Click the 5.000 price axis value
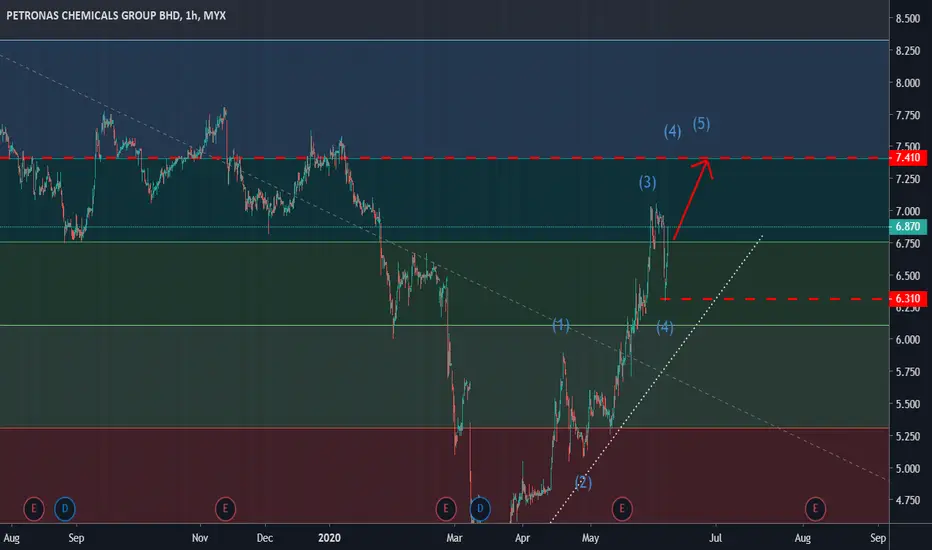 [908, 469]
